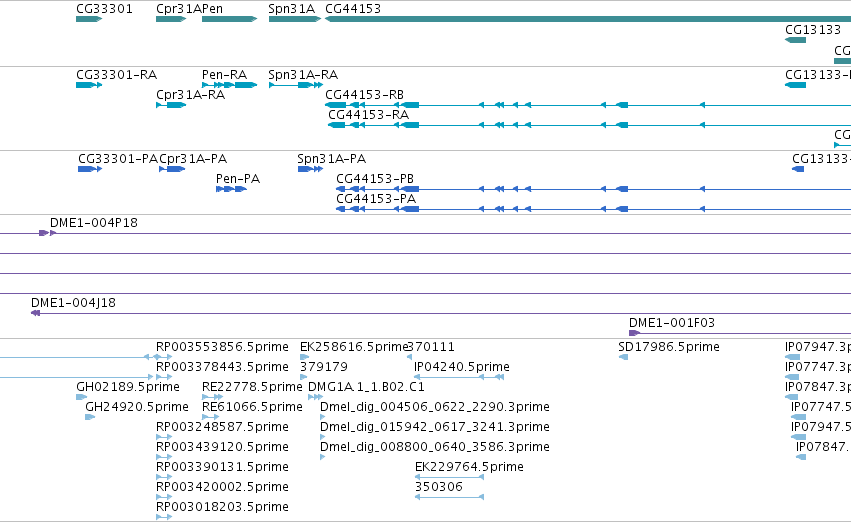851x522 pixels.
Task: Select EST RP003390131.5prime
Action: [x=164, y=477]
